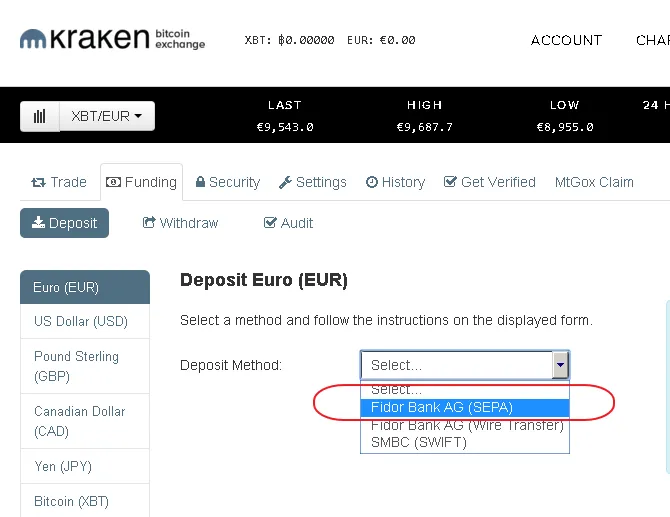Open the ACCOUNT menu
Image resolution: width=670 pixels, height=517 pixels.
(x=566, y=40)
